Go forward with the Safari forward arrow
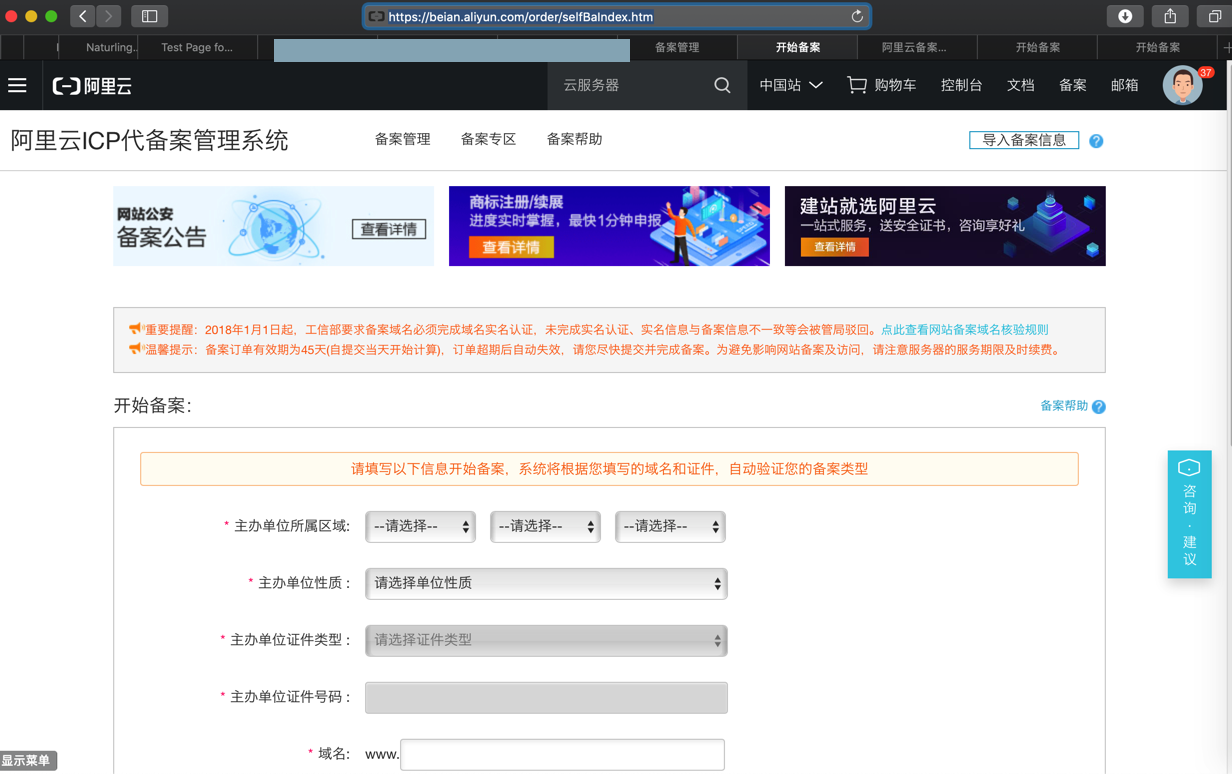Screen dimensions: 1232x774 click(109, 16)
